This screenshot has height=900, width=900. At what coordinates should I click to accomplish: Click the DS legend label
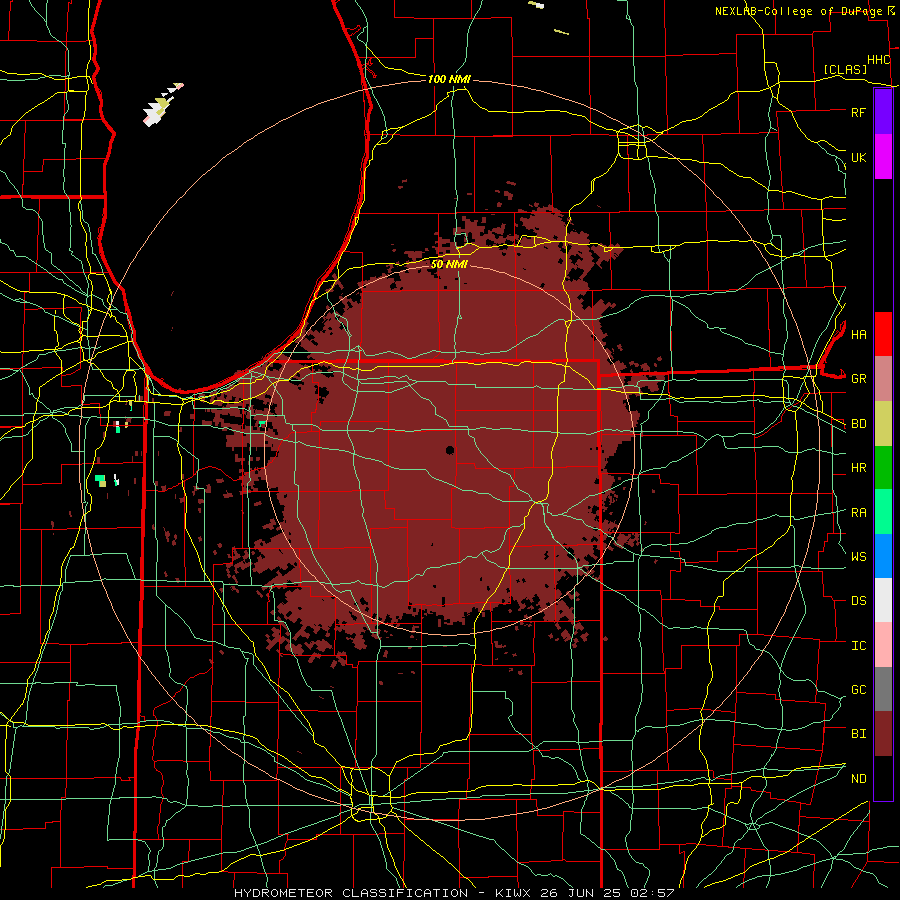858,601
